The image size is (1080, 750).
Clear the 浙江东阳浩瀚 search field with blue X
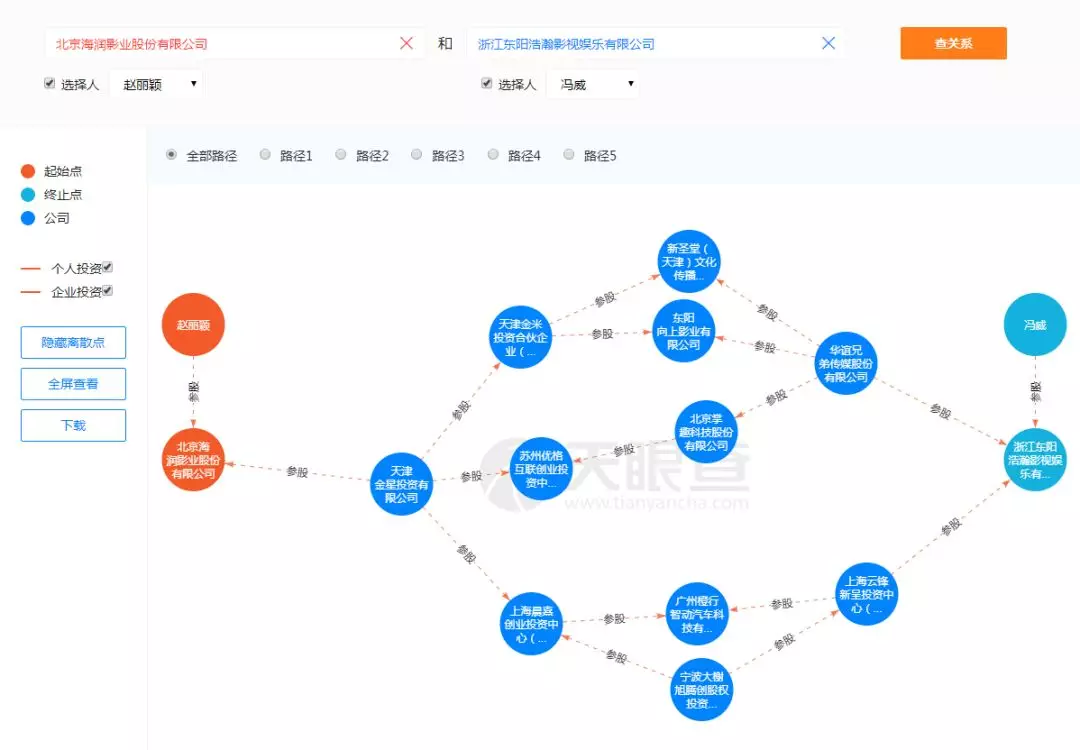coord(828,43)
